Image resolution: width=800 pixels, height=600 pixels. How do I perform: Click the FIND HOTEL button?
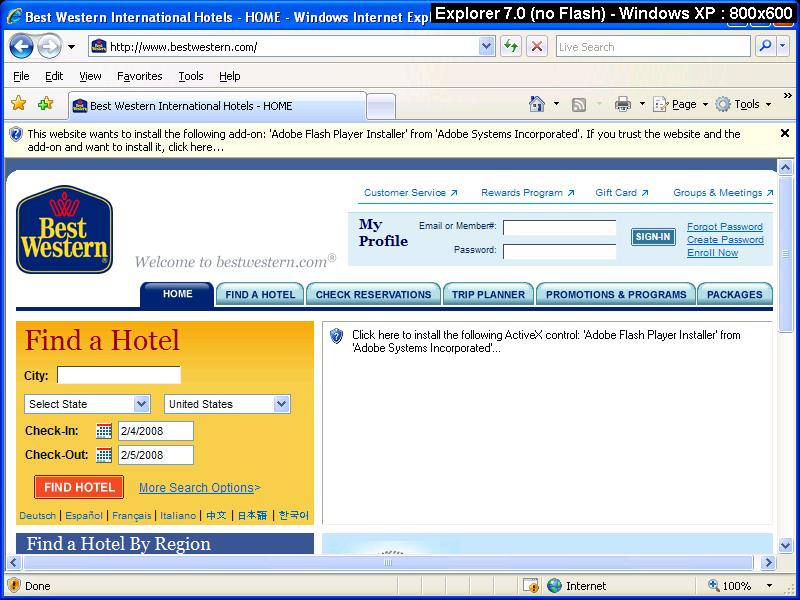point(79,487)
